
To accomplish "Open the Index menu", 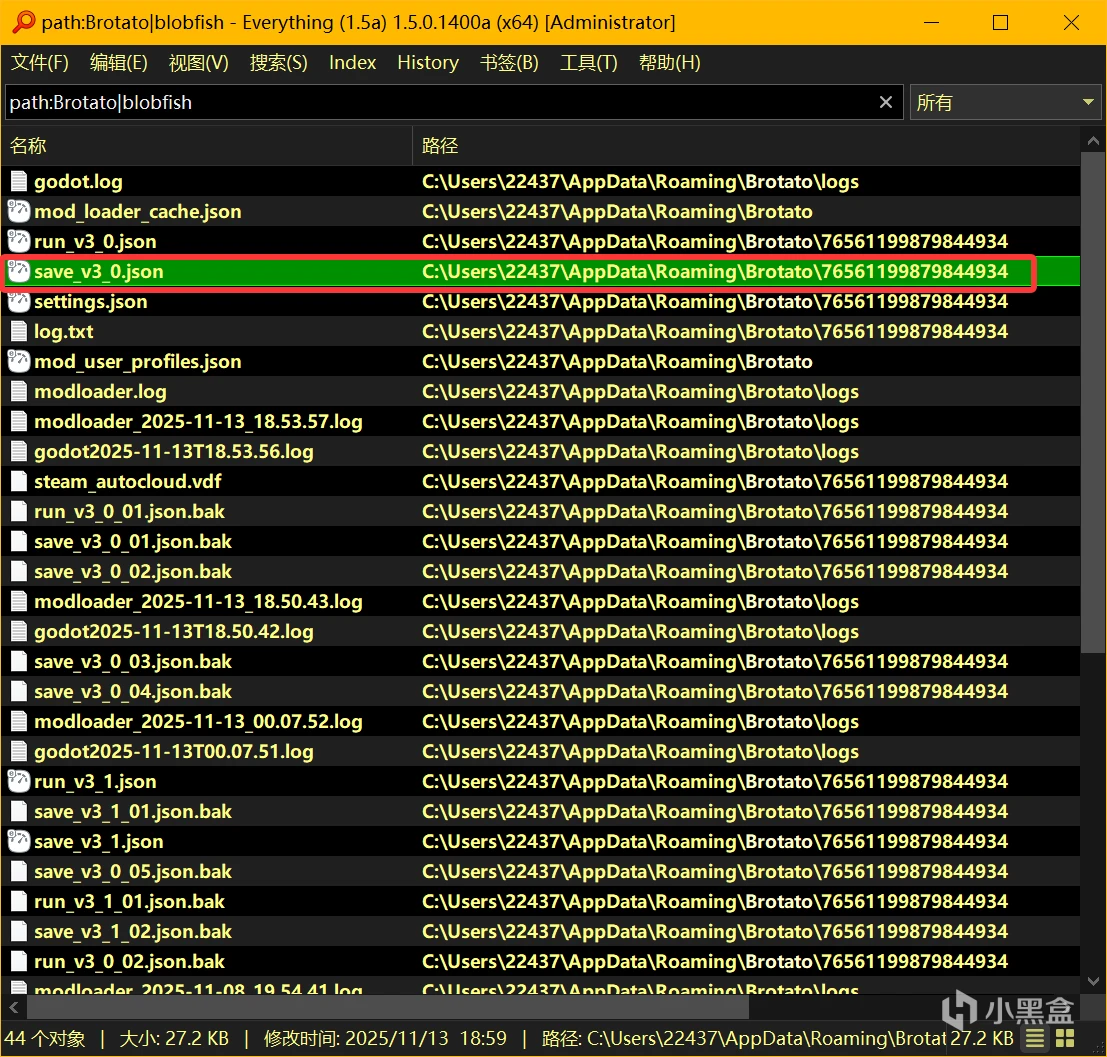I will click(x=352, y=63).
